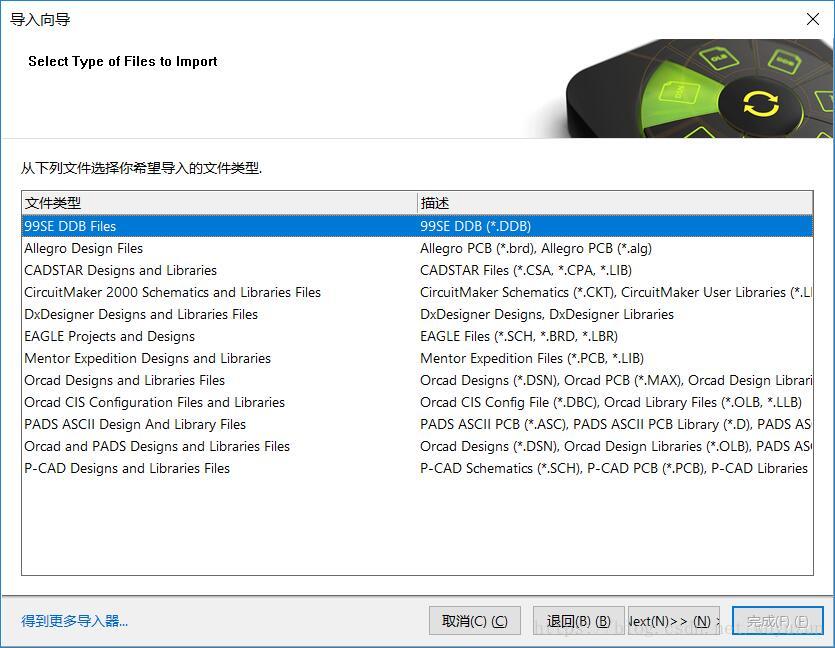Select CircuitMaker 2000 Schematics and Libraries Files

click(x=173, y=292)
